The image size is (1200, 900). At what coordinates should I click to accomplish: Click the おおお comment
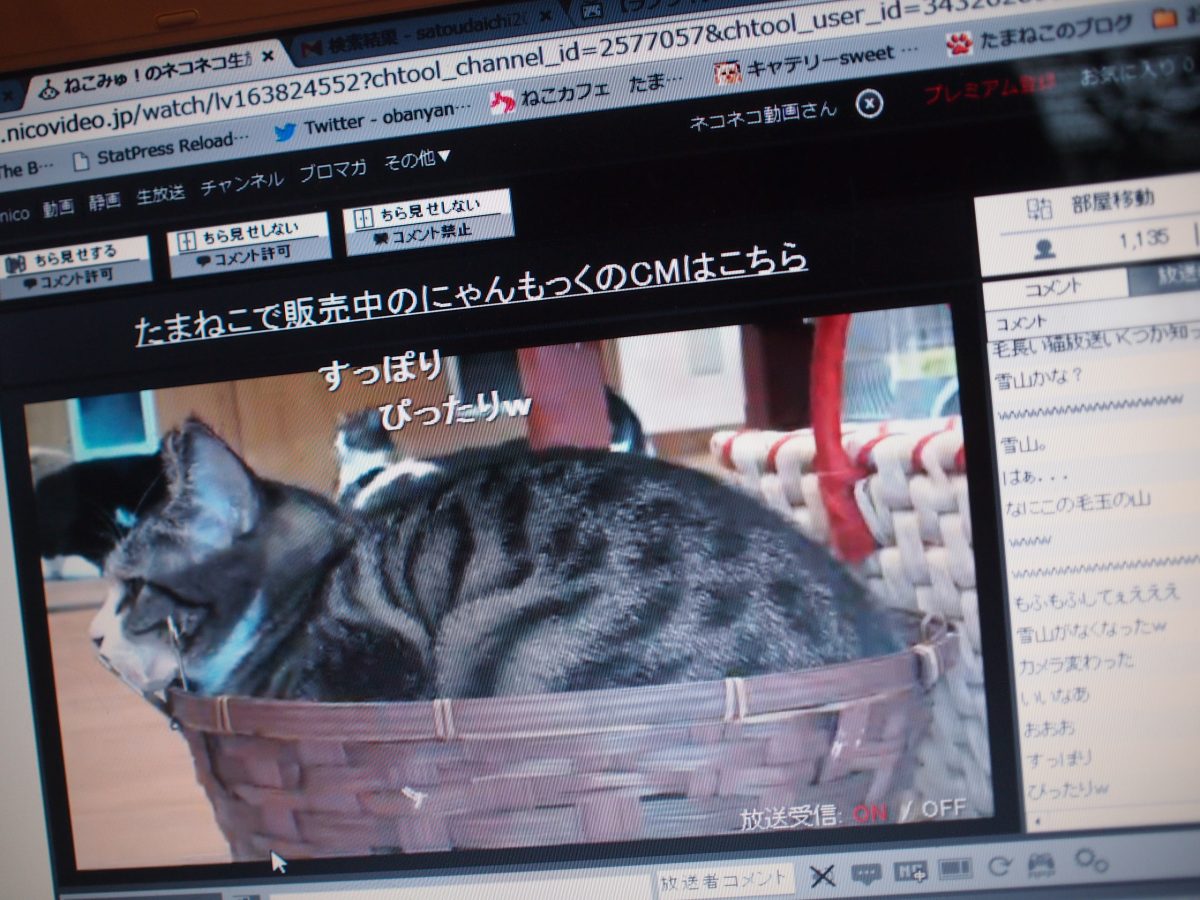(1049, 727)
